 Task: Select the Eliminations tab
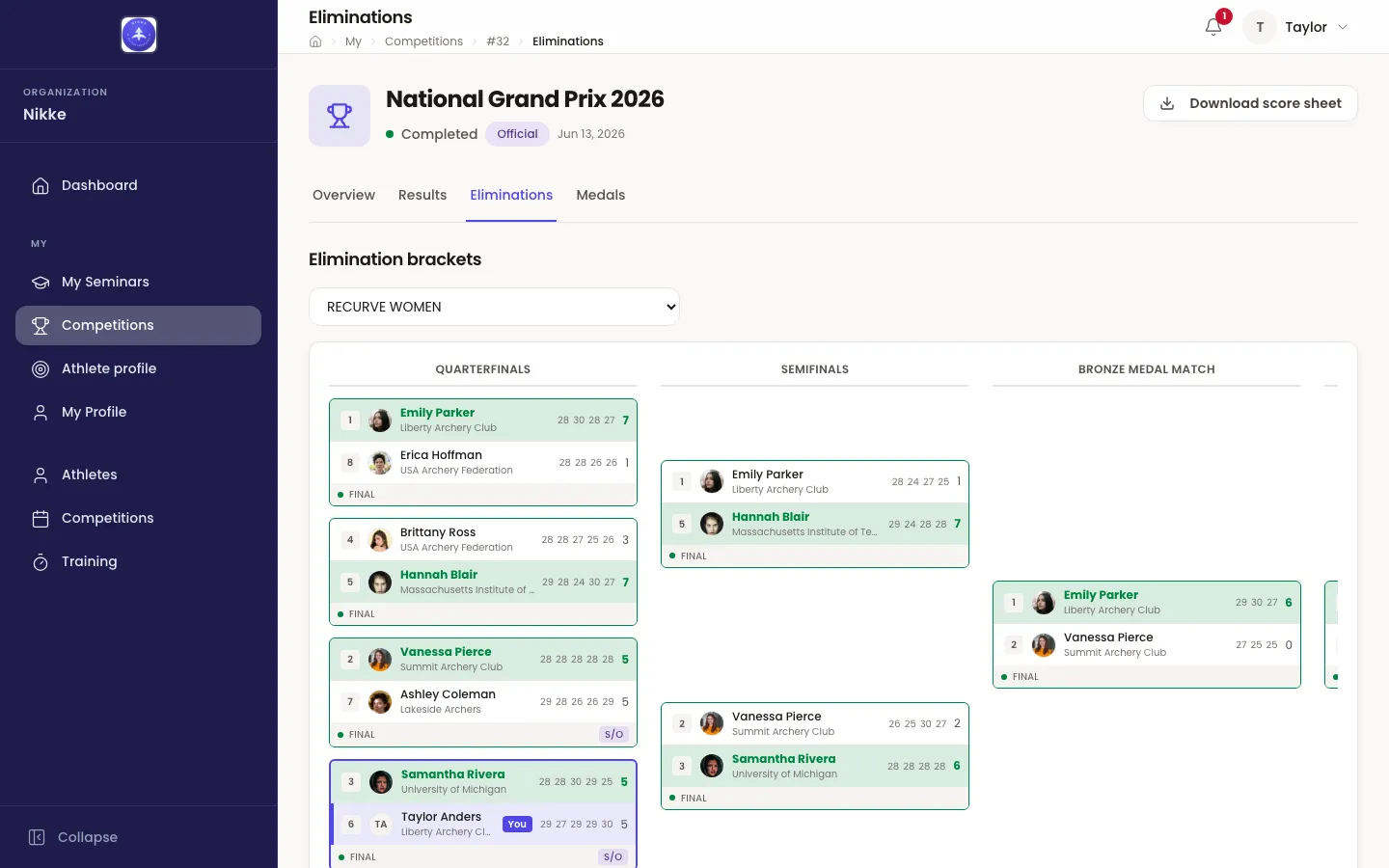(x=511, y=195)
